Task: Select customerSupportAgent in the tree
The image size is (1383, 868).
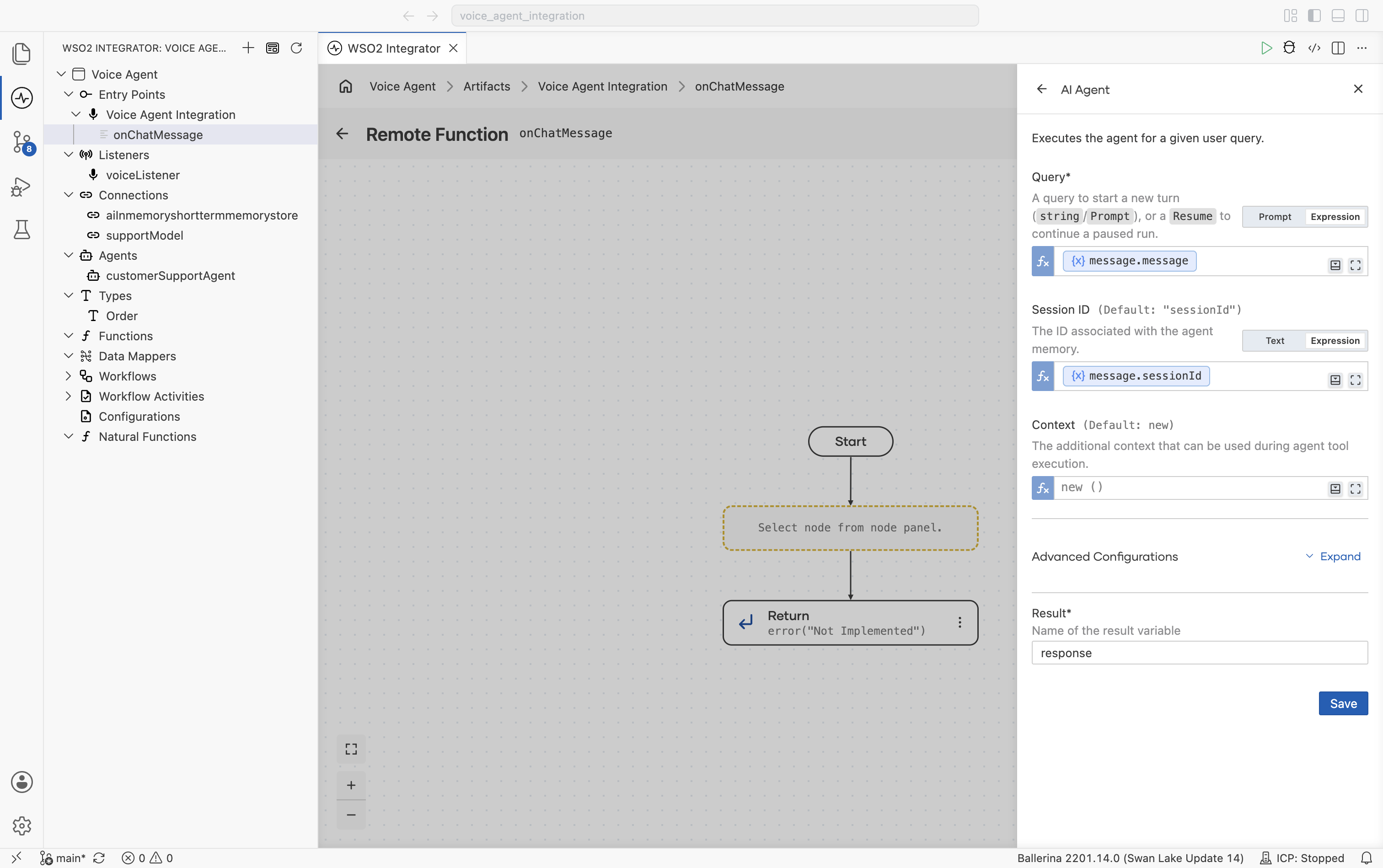Action: coord(170,276)
